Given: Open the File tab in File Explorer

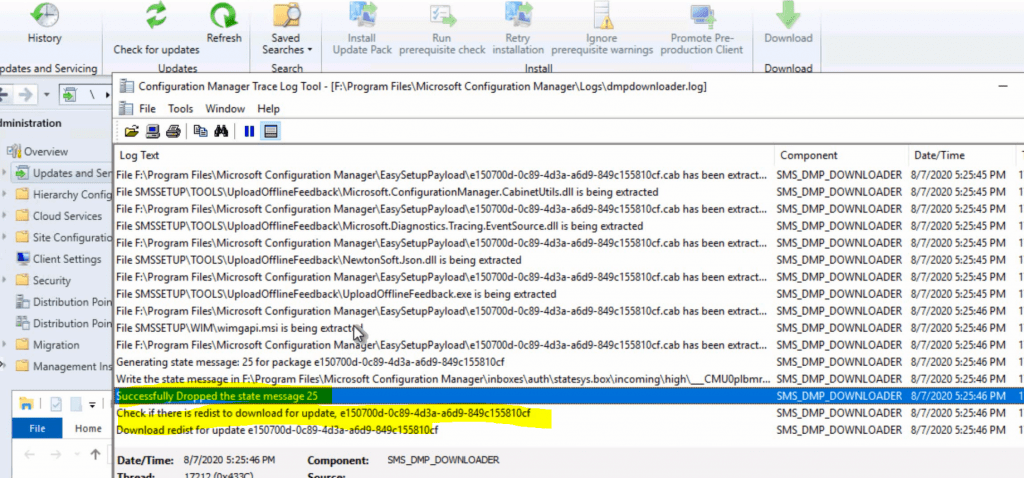Looking at the screenshot, I should tap(37, 428).
